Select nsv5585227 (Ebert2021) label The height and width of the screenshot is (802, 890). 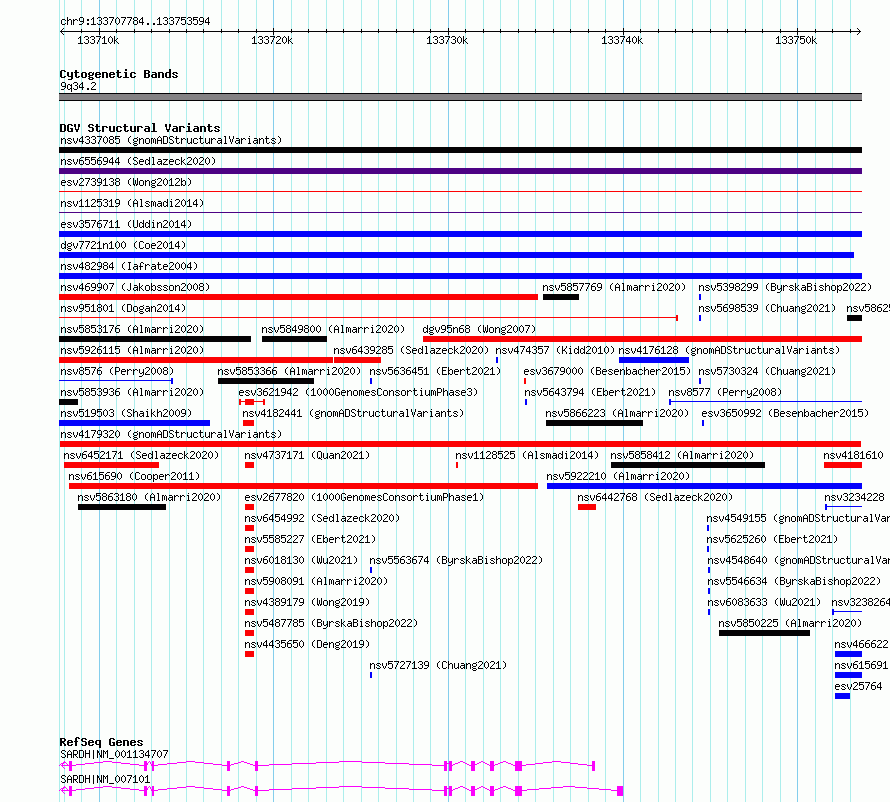(x=310, y=539)
